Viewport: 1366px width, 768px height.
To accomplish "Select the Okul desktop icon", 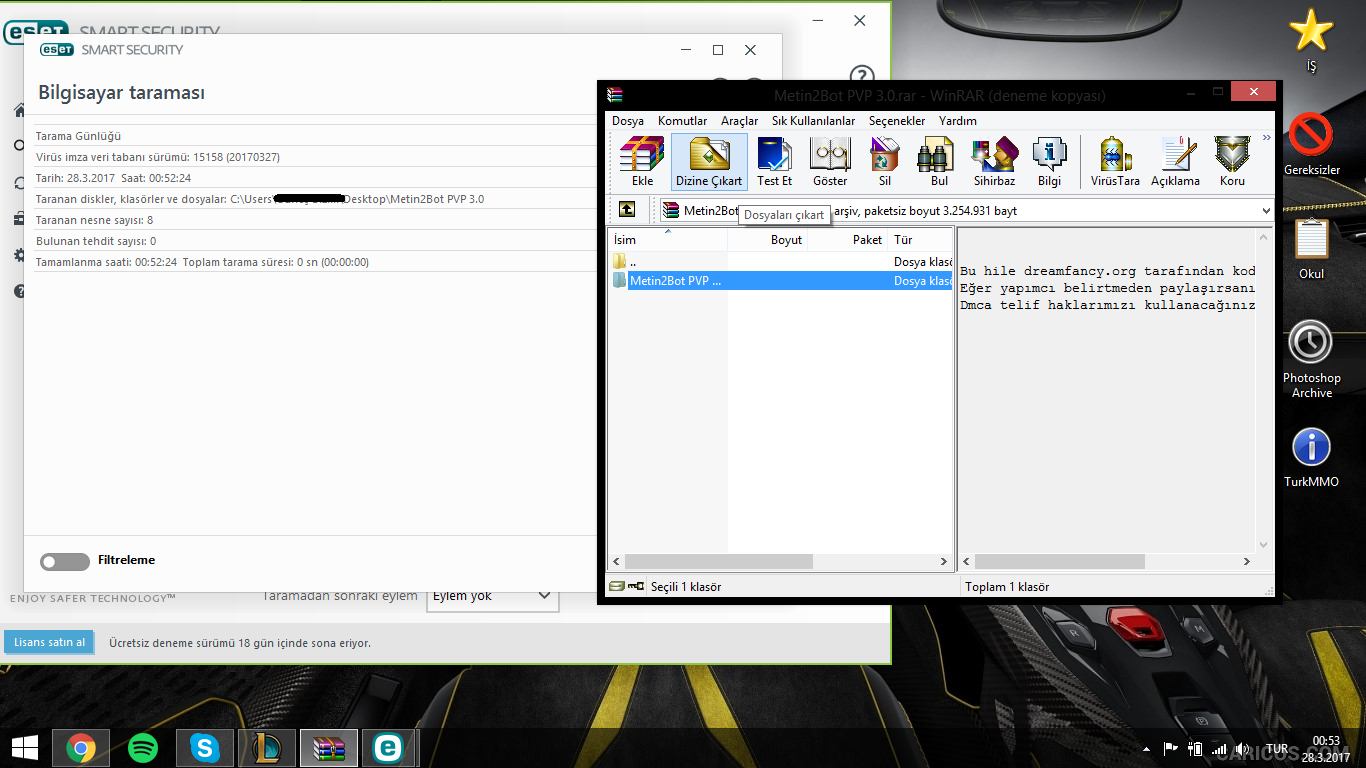I will 1311,247.
